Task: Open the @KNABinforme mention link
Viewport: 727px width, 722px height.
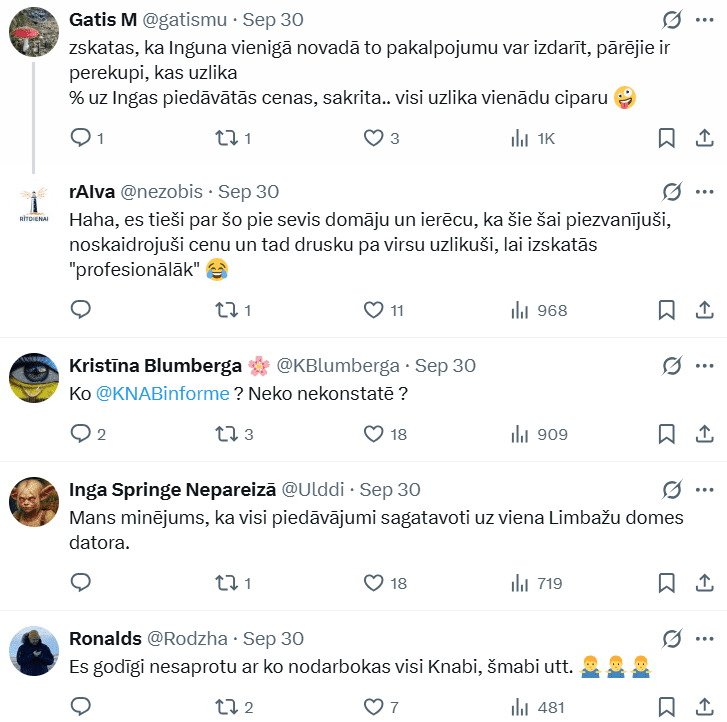Action: point(162,394)
